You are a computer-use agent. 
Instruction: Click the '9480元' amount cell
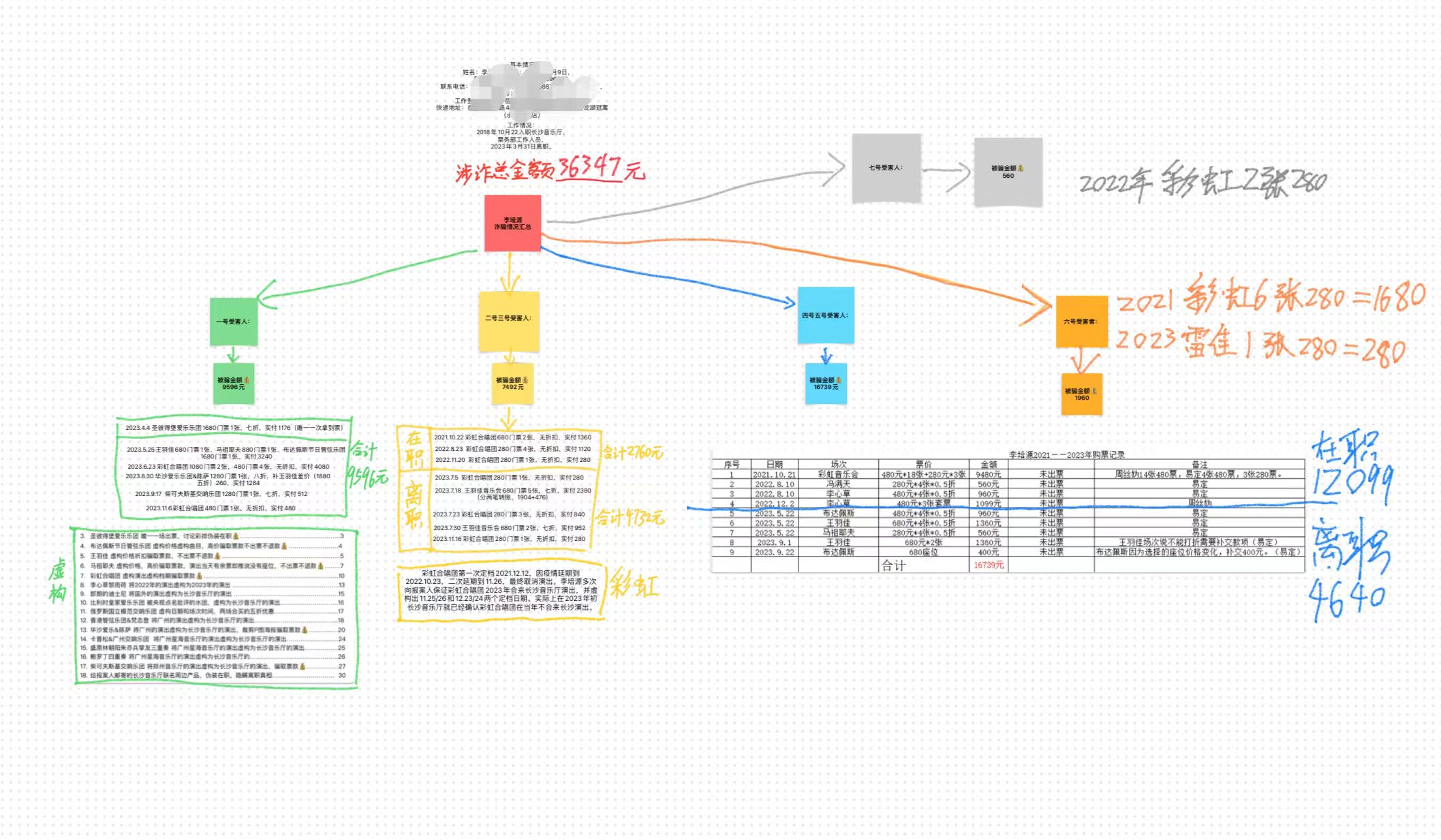[988, 474]
